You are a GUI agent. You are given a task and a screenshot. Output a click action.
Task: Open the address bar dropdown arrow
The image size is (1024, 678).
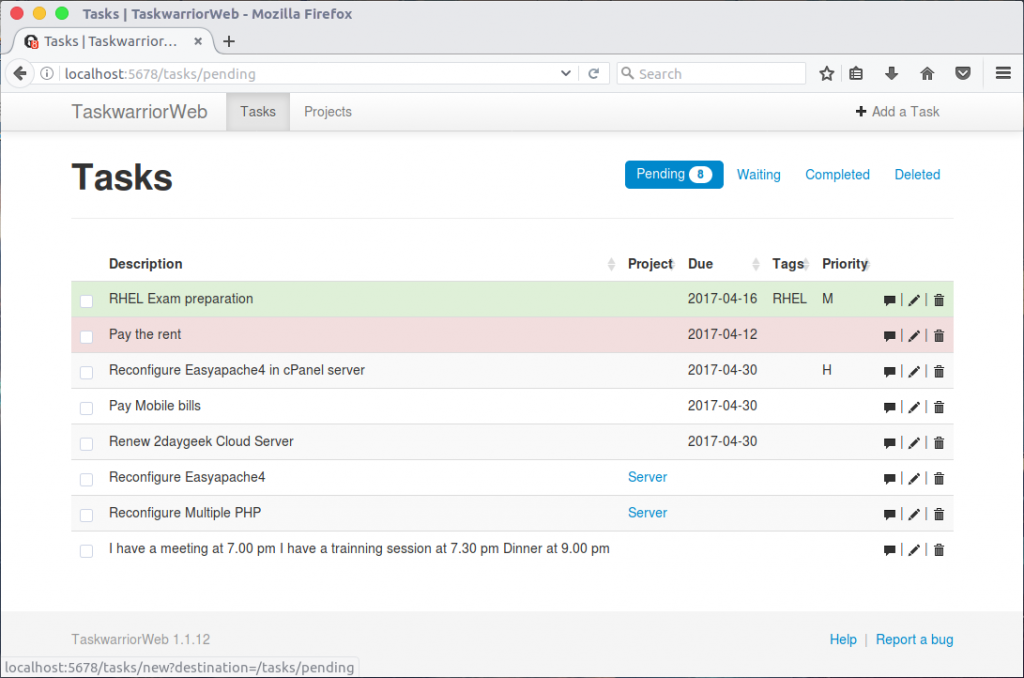tap(565, 73)
